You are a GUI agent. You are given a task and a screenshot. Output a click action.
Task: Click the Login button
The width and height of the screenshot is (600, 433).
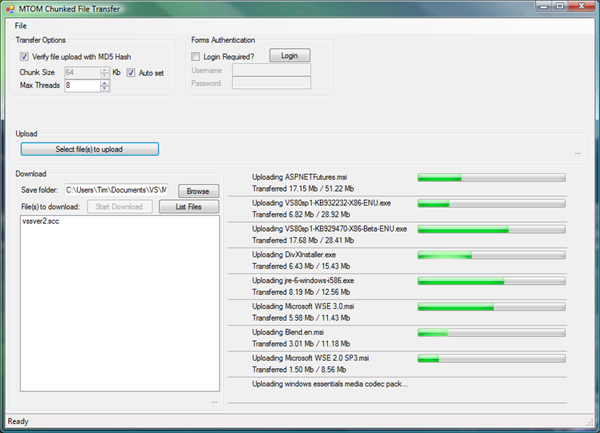pos(290,55)
